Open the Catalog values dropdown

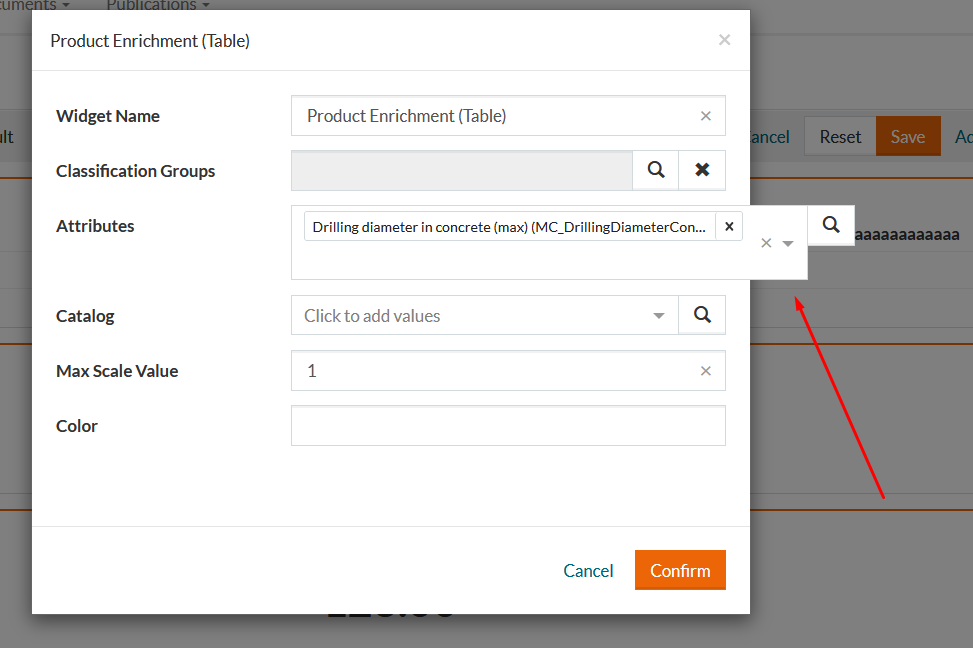click(658, 314)
